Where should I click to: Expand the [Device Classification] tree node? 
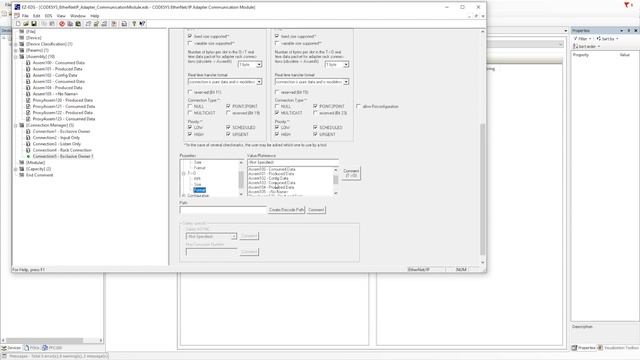tap(16, 44)
